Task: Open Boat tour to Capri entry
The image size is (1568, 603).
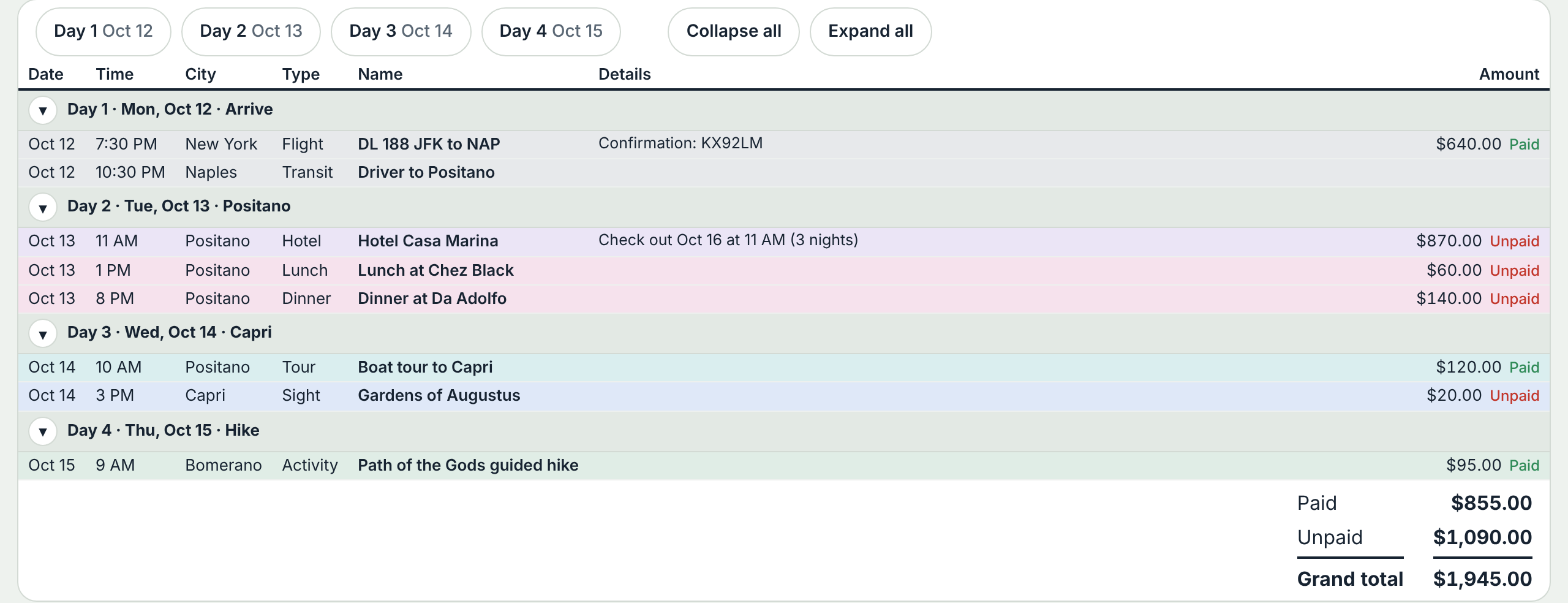Action: 425,367
